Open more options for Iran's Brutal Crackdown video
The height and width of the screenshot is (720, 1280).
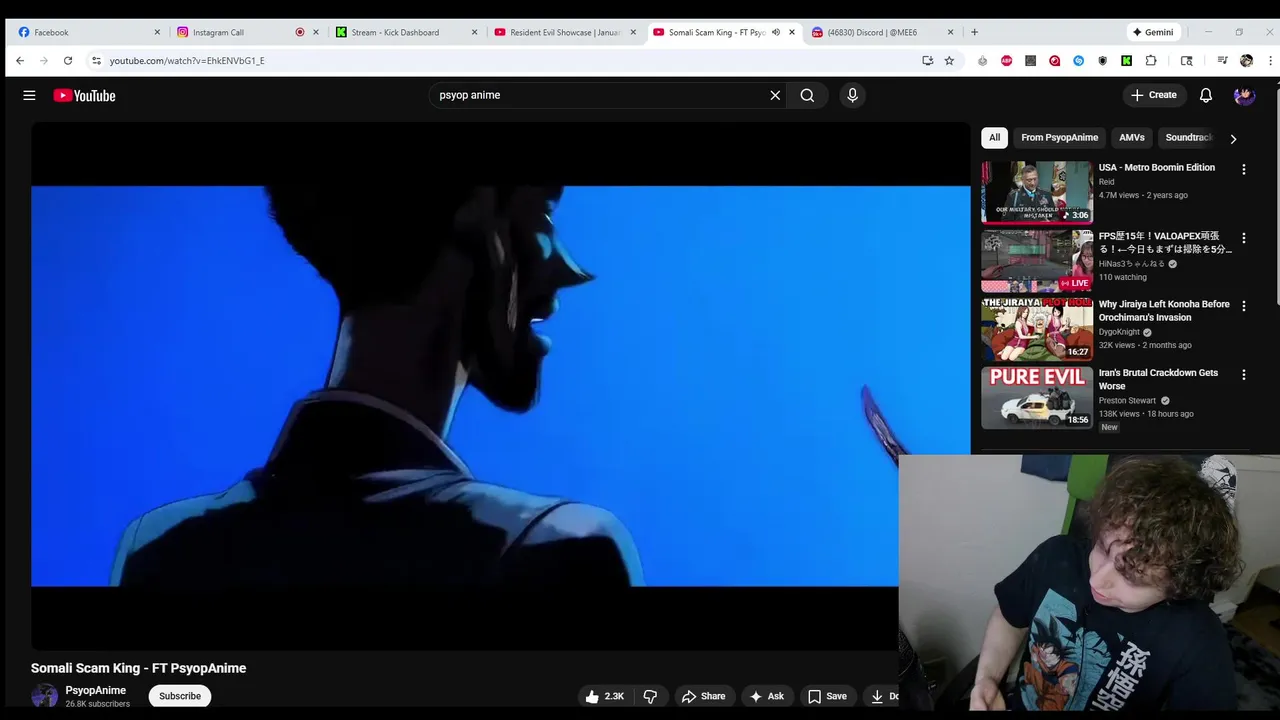click(1244, 375)
